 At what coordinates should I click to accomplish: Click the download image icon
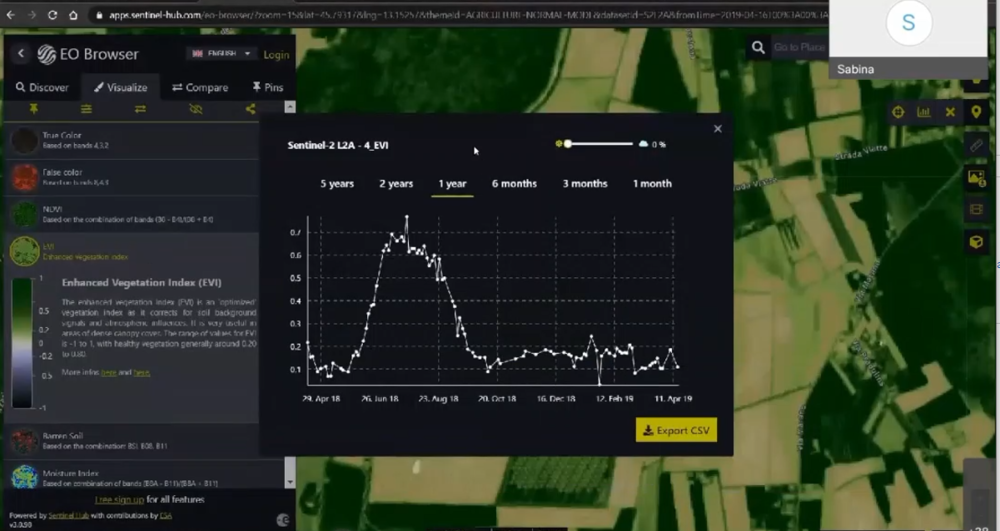pos(976,178)
